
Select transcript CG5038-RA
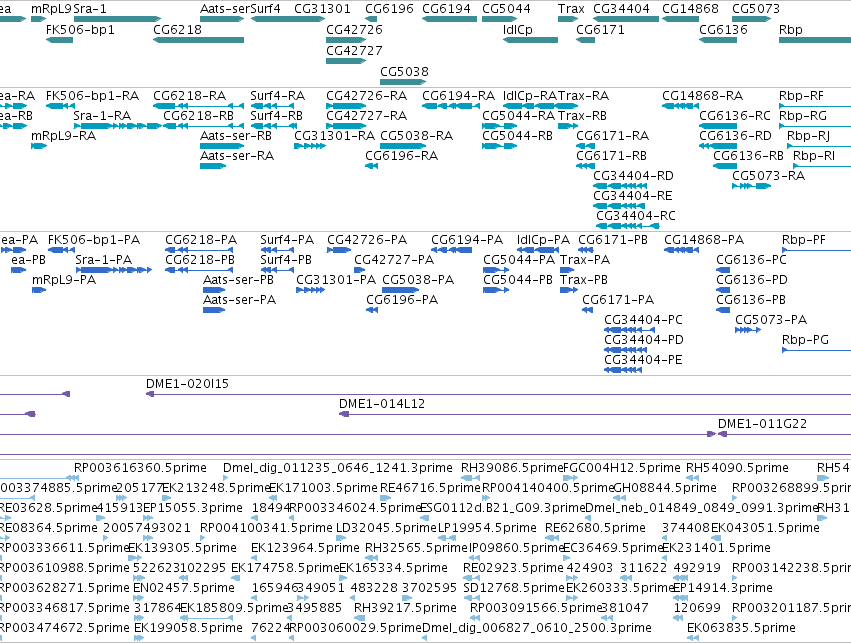tap(416, 136)
